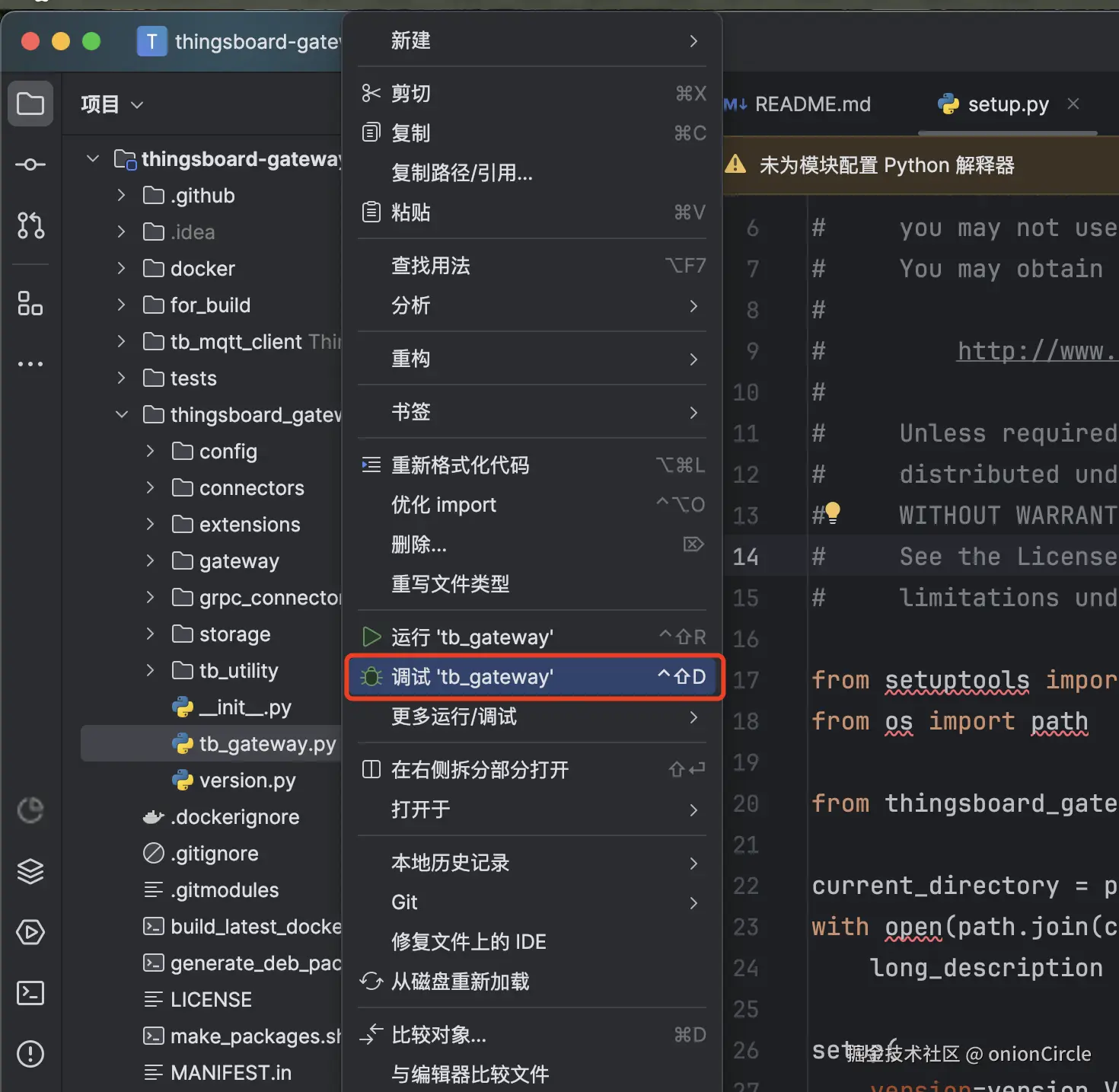Click the lightbulb intention icon on line 13

(x=833, y=512)
